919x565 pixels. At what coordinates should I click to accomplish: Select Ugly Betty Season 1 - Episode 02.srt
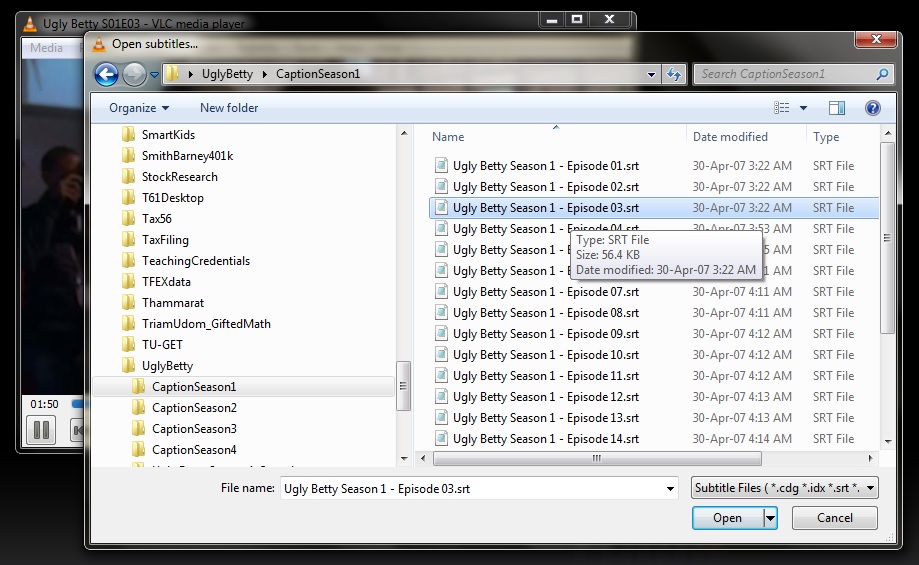[x=546, y=187]
